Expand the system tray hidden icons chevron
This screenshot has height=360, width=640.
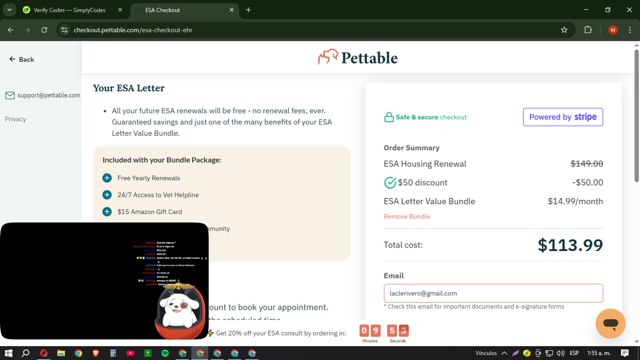[x=504, y=353]
